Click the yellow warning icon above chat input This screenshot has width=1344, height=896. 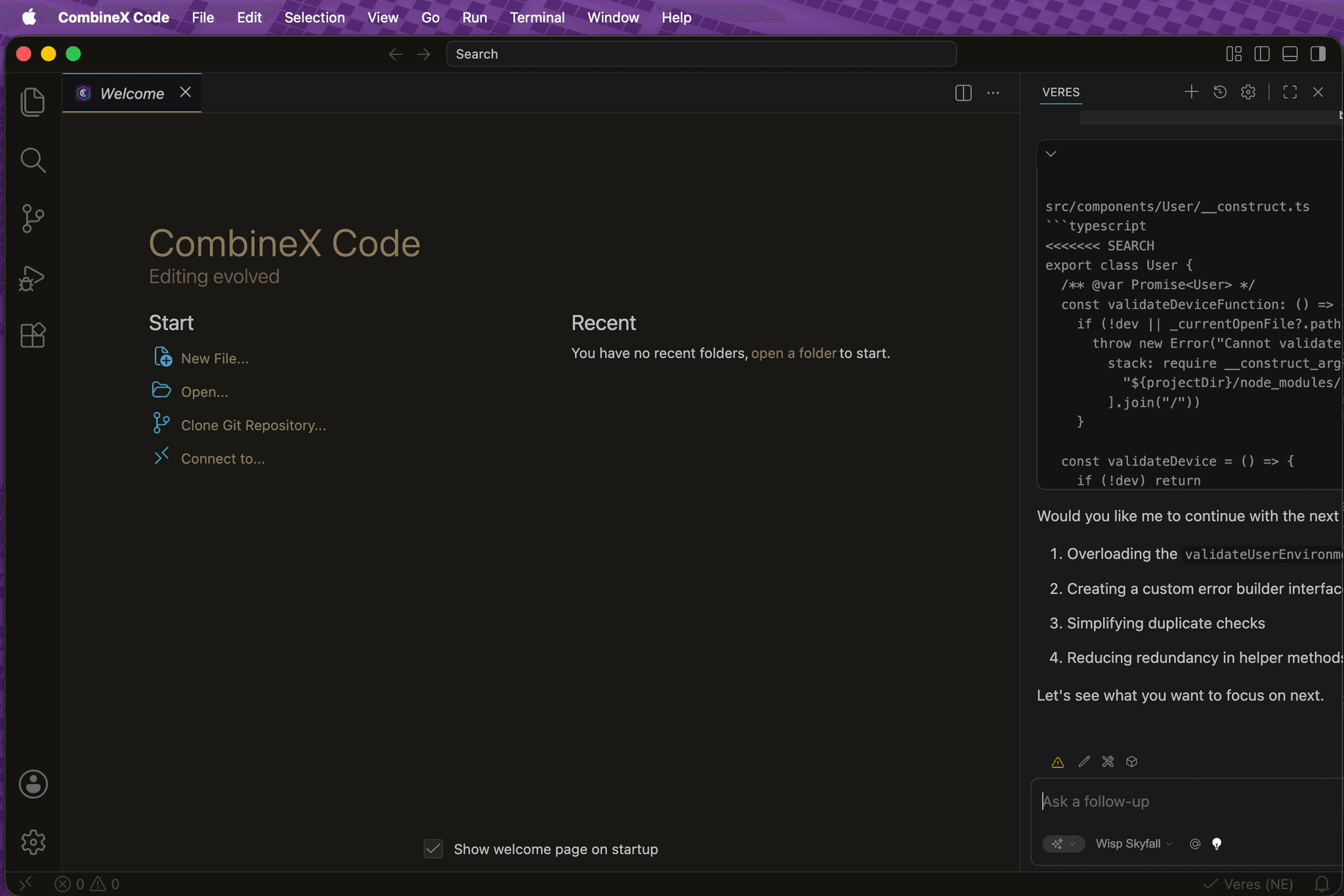click(x=1058, y=762)
